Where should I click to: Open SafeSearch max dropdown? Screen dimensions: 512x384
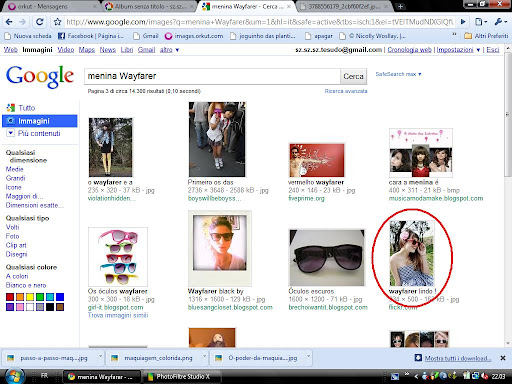(x=398, y=74)
